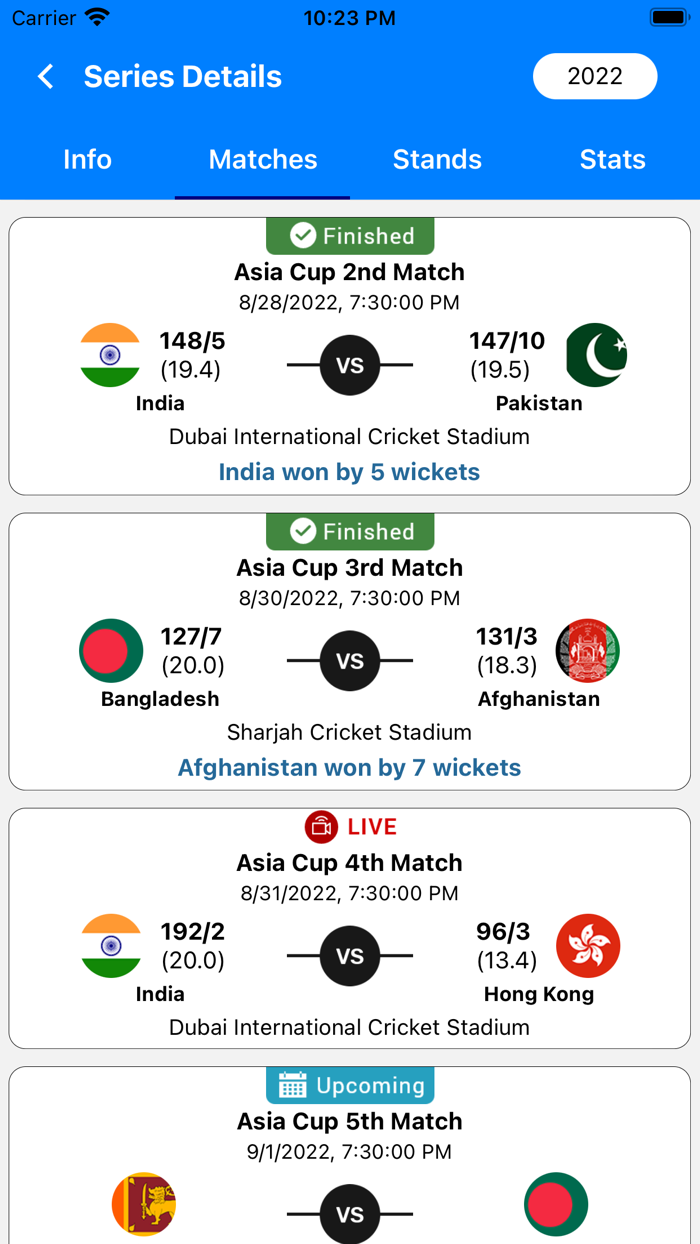Viewport: 700px width, 1244px height.
Task: Open the 2022 year selector
Action: pos(594,76)
